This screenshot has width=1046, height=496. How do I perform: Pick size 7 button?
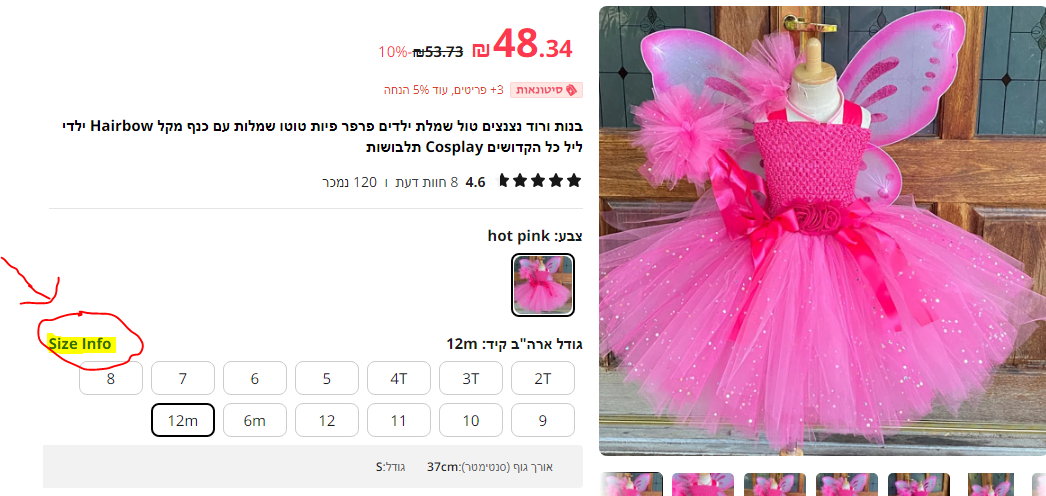pos(183,378)
